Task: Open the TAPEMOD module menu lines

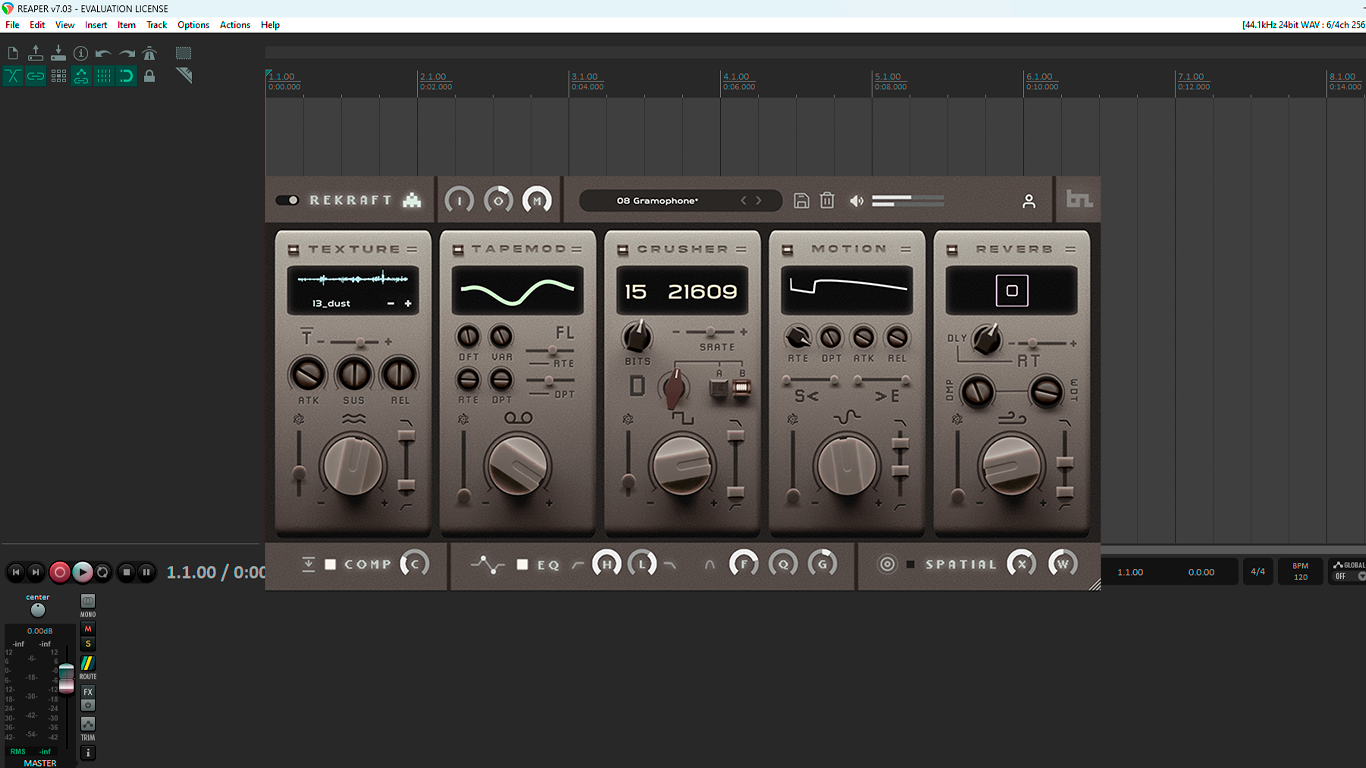Action: coord(576,249)
